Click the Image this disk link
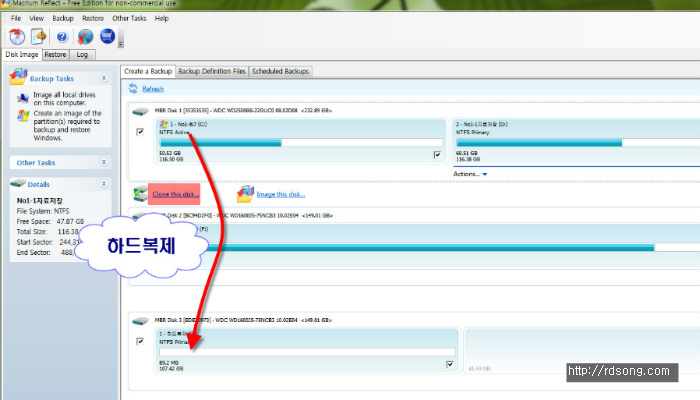Viewport: 700px width, 400px height. click(280, 194)
